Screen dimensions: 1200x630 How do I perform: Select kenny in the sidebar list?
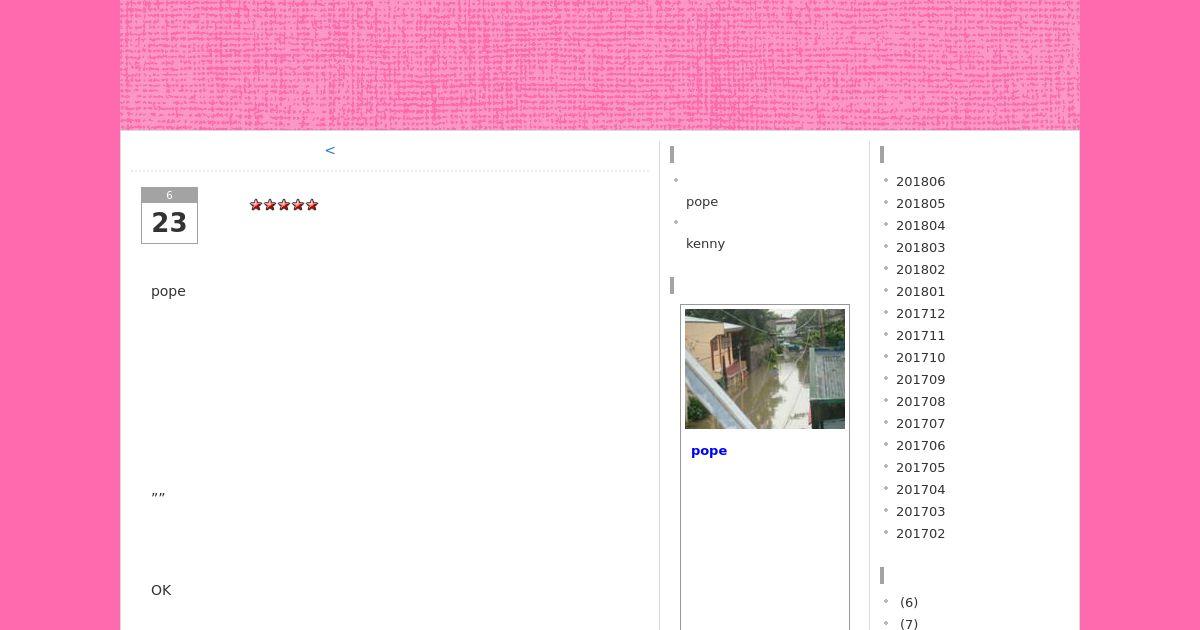click(x=705, y=244)
